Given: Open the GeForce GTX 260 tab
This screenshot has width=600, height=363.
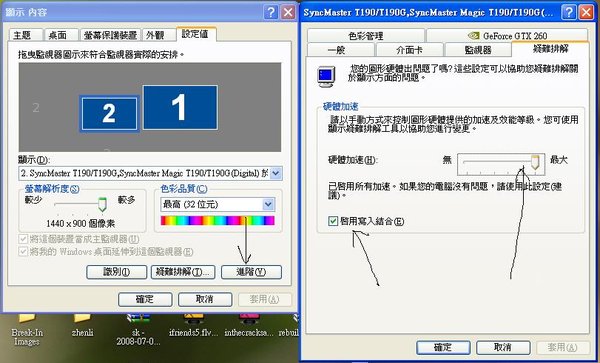Looking at the screenshot, I should pyautogui.click(x=507, y=36).
